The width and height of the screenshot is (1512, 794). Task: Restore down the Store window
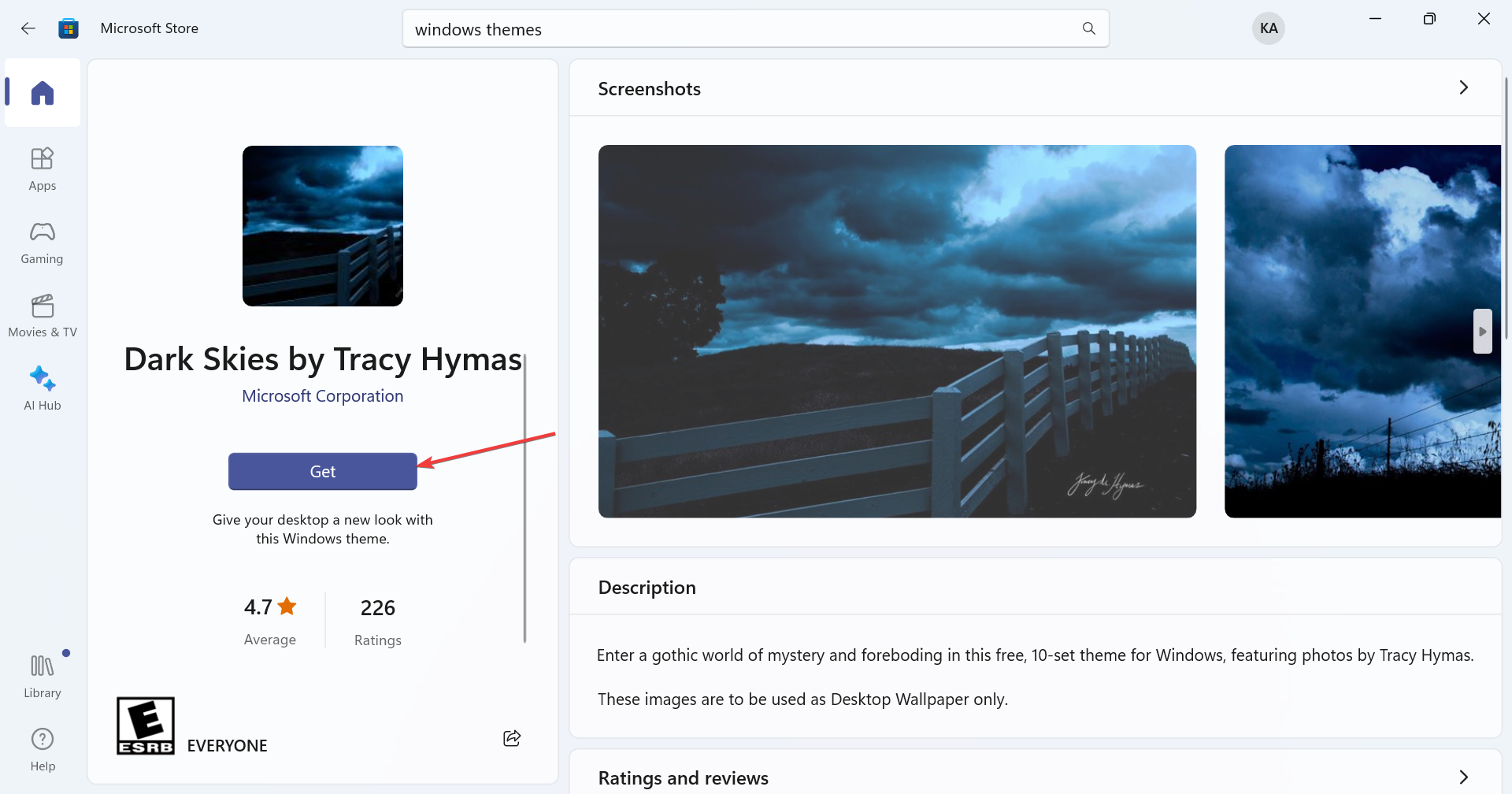point(1429,18)
